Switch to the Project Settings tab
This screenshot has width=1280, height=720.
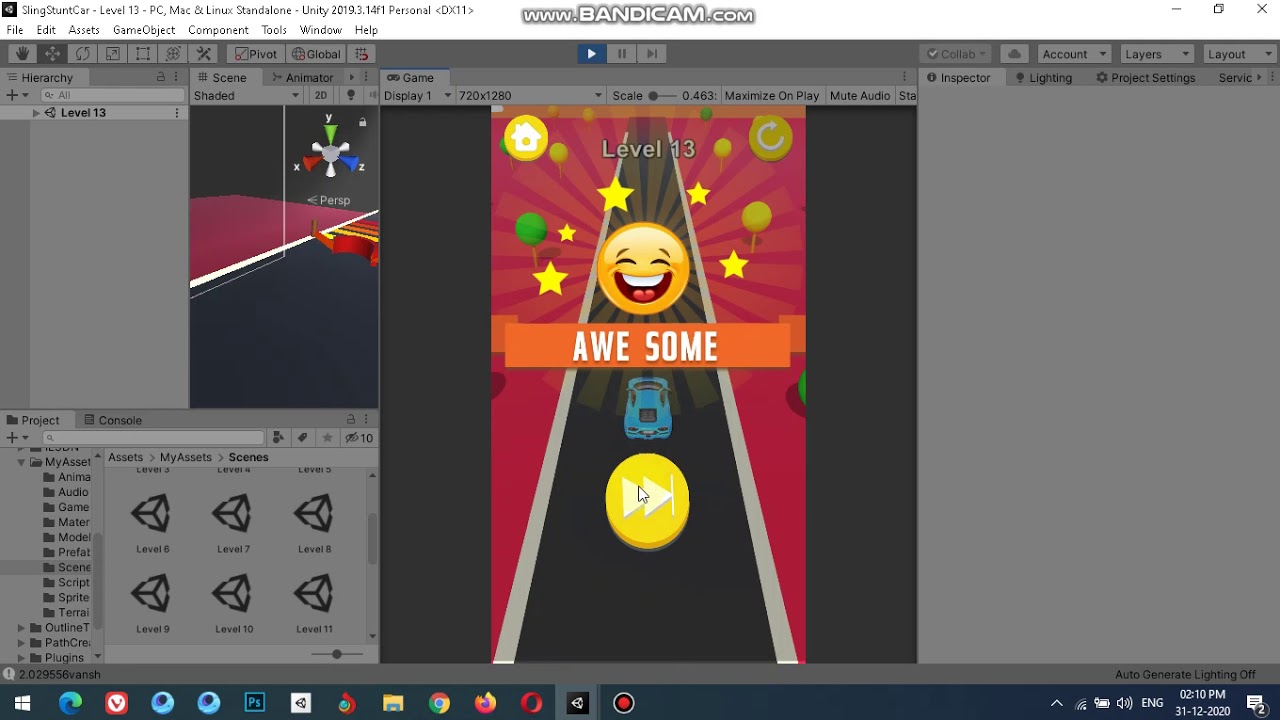[x=1145, y=78]
